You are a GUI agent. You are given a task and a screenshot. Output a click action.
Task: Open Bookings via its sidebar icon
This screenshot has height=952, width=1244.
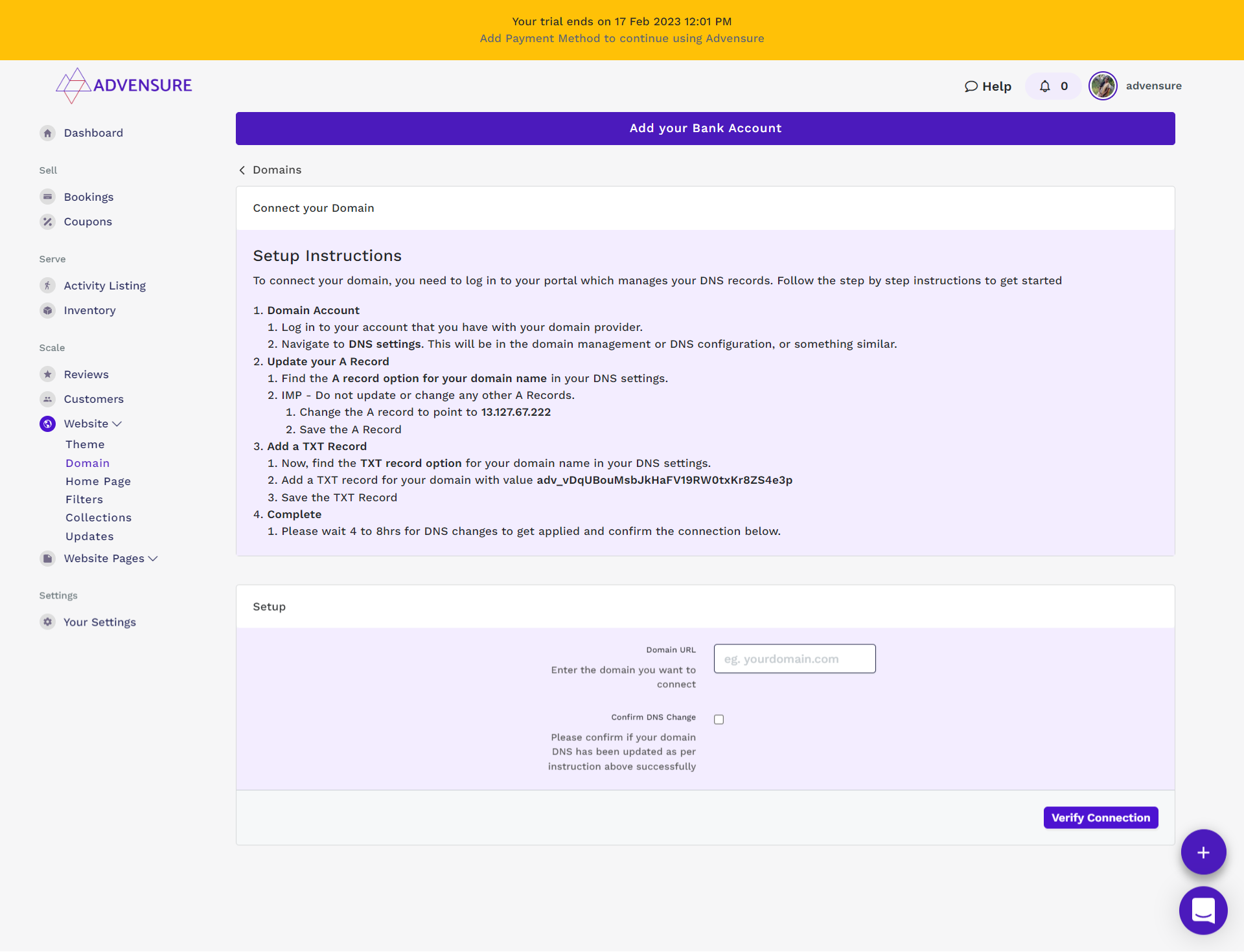pos(47,197)
